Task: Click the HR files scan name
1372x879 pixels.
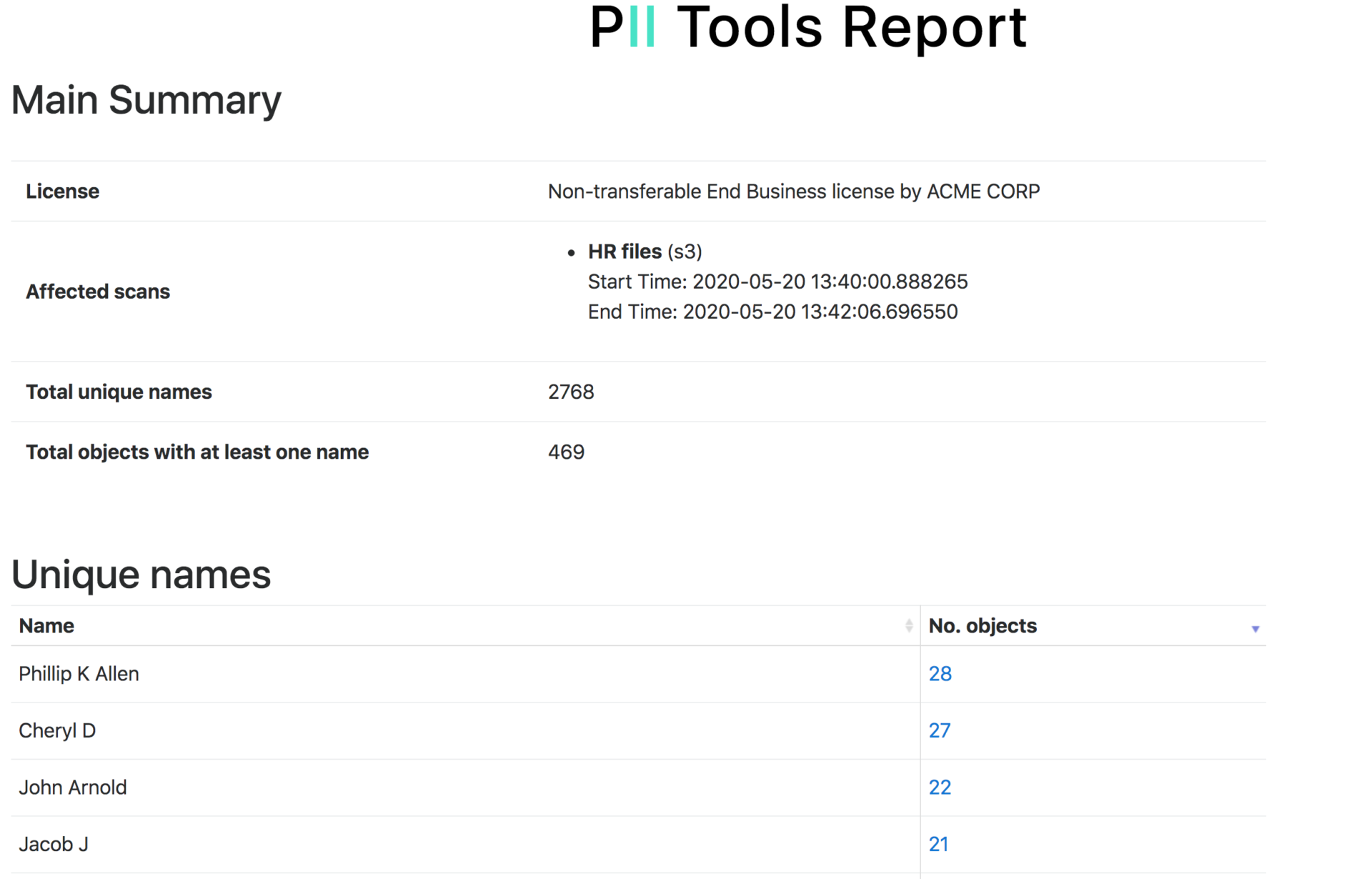Action: 624,251
